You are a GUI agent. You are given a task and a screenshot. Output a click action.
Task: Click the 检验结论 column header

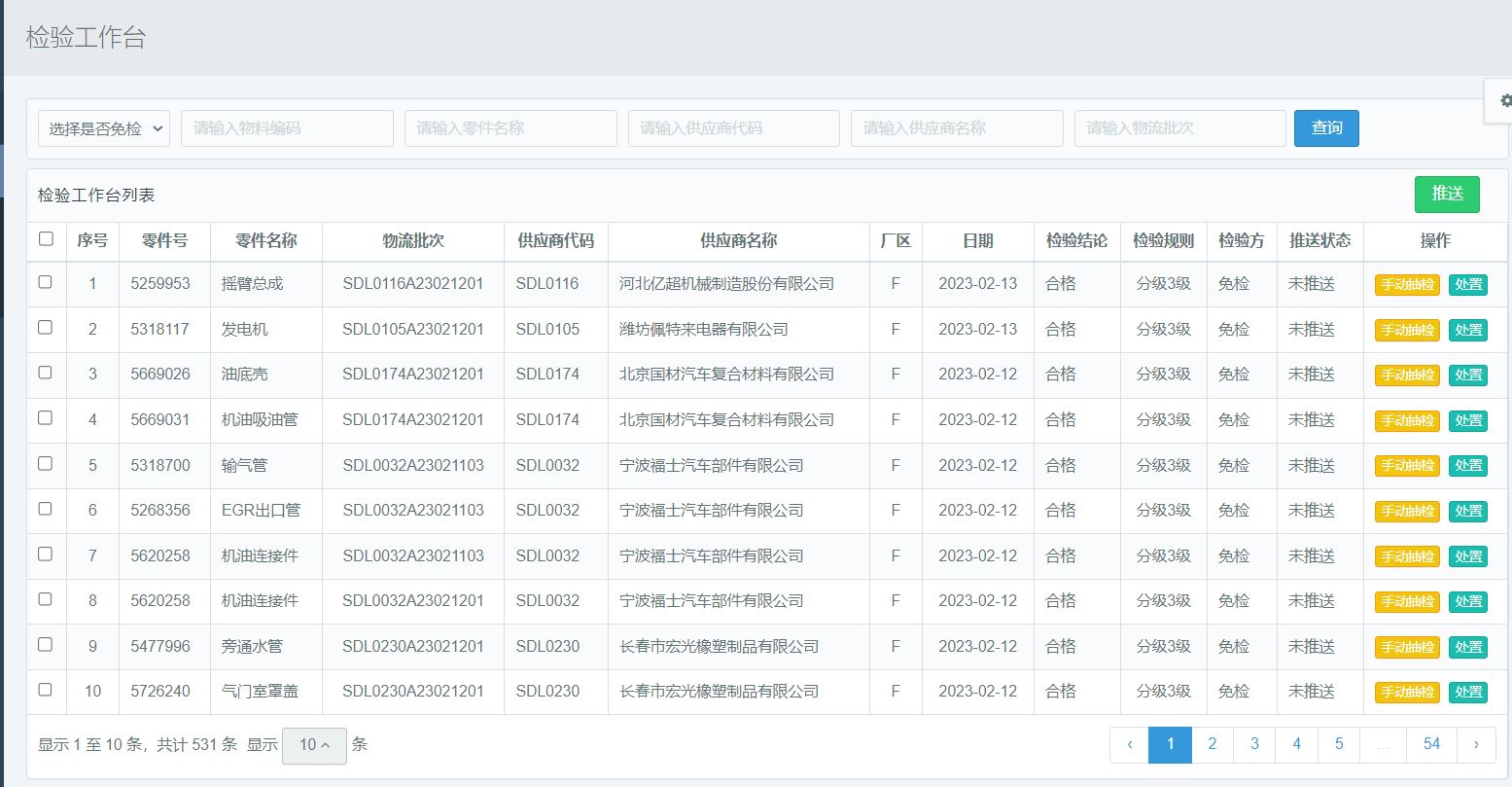click(x=1076, y=240)
